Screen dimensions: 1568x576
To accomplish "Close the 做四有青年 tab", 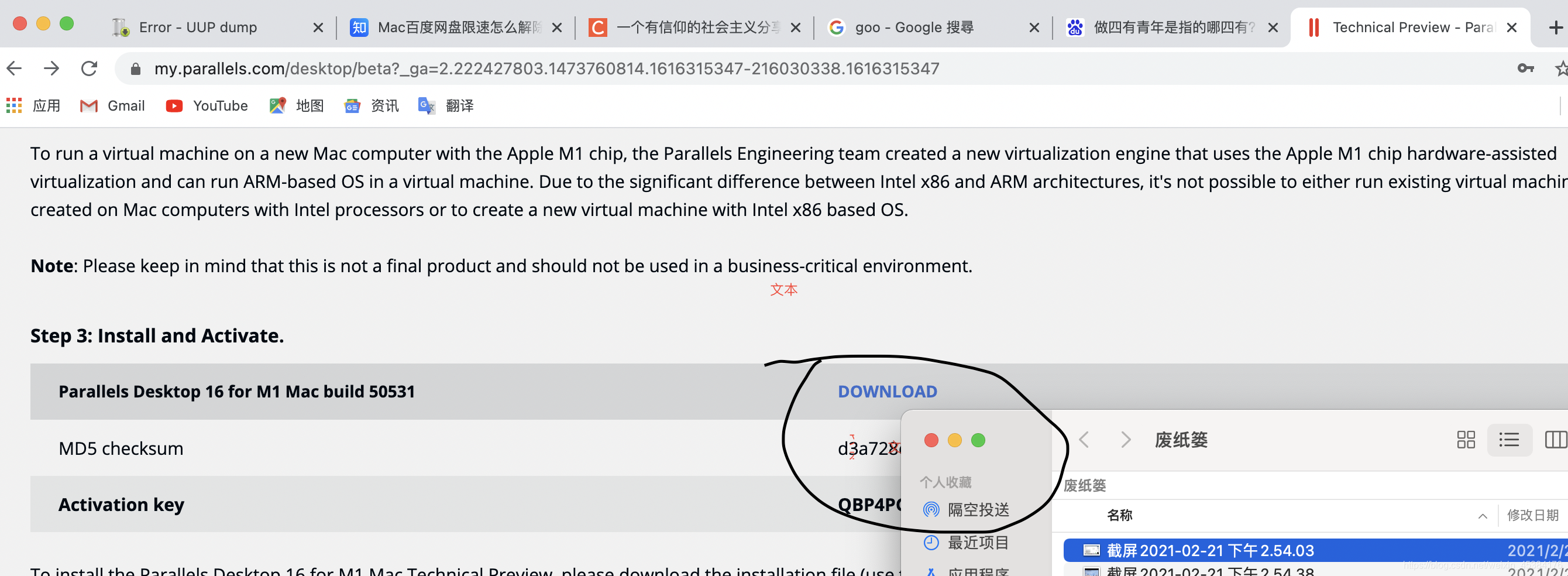I will pyautogui.click(x=1272, y=28).
